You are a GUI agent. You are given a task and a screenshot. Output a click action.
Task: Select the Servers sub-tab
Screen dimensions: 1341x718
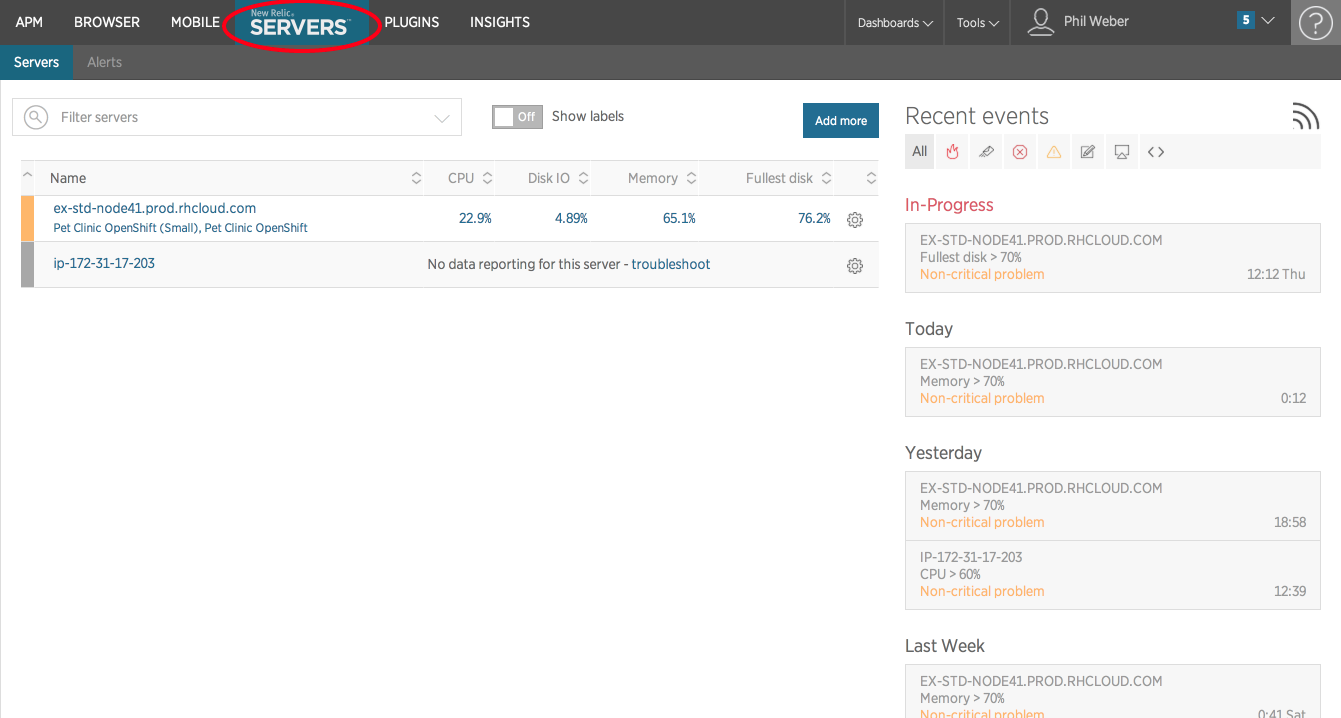pos(36,62)
